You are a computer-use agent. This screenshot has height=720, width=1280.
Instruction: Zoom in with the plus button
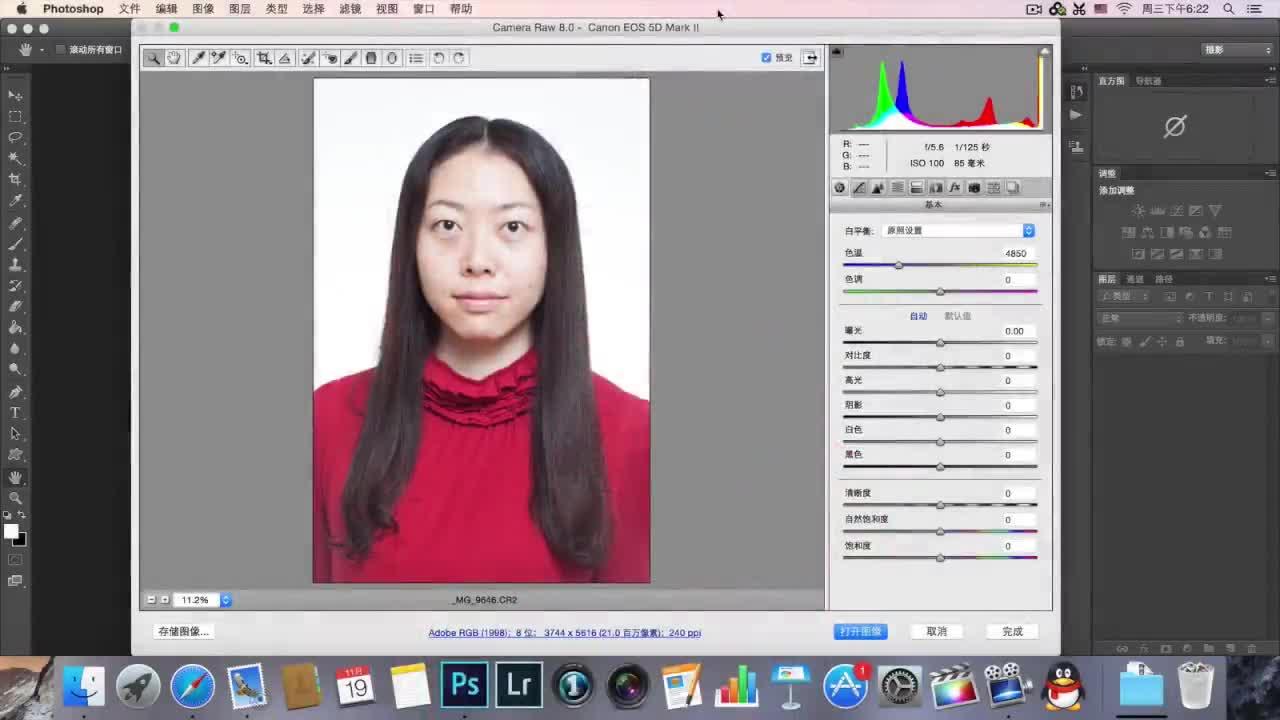pos(165,600)
